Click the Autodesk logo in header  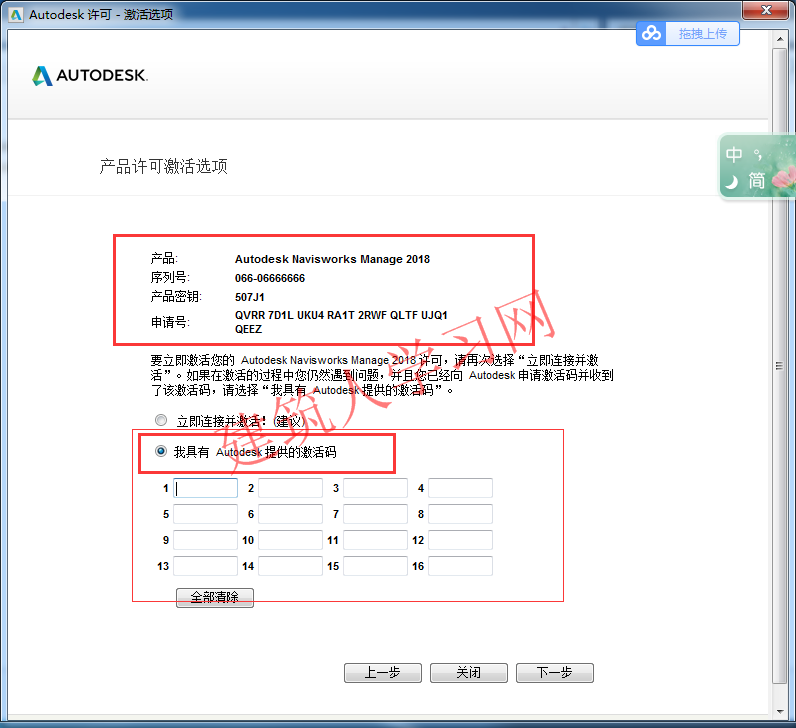click(x=90, y=76)
